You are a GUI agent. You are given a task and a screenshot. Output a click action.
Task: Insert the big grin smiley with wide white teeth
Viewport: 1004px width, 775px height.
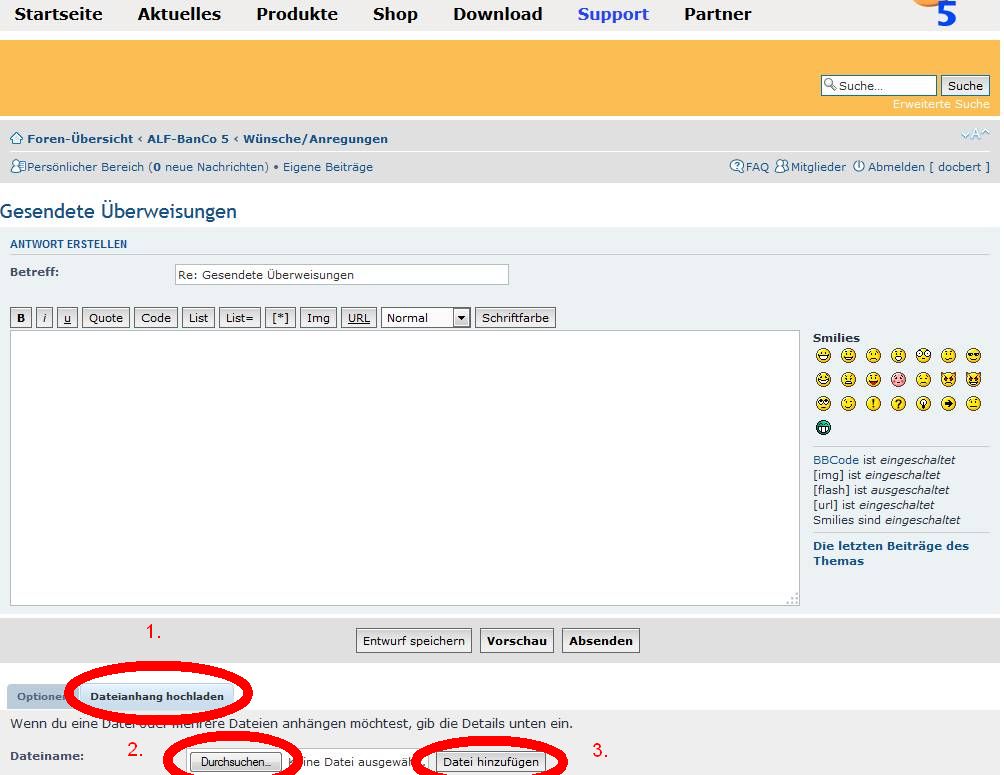pyautogui.click(x=823, y=355)
